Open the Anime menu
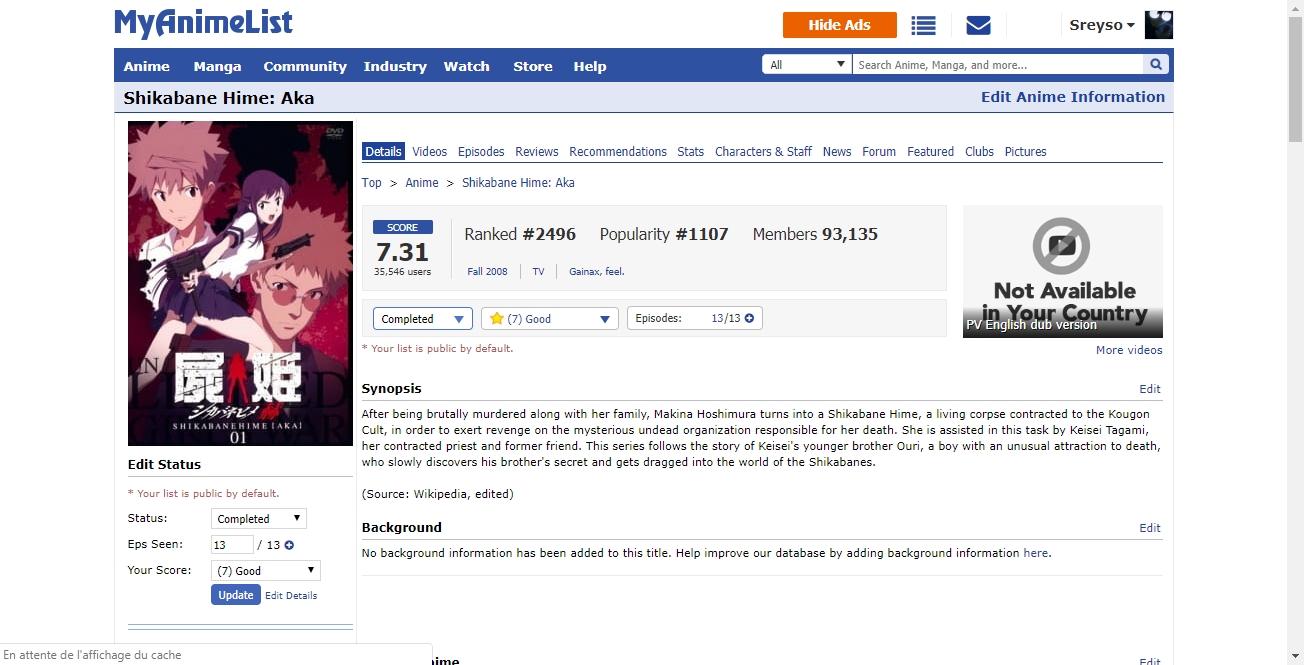 (147, 66)
